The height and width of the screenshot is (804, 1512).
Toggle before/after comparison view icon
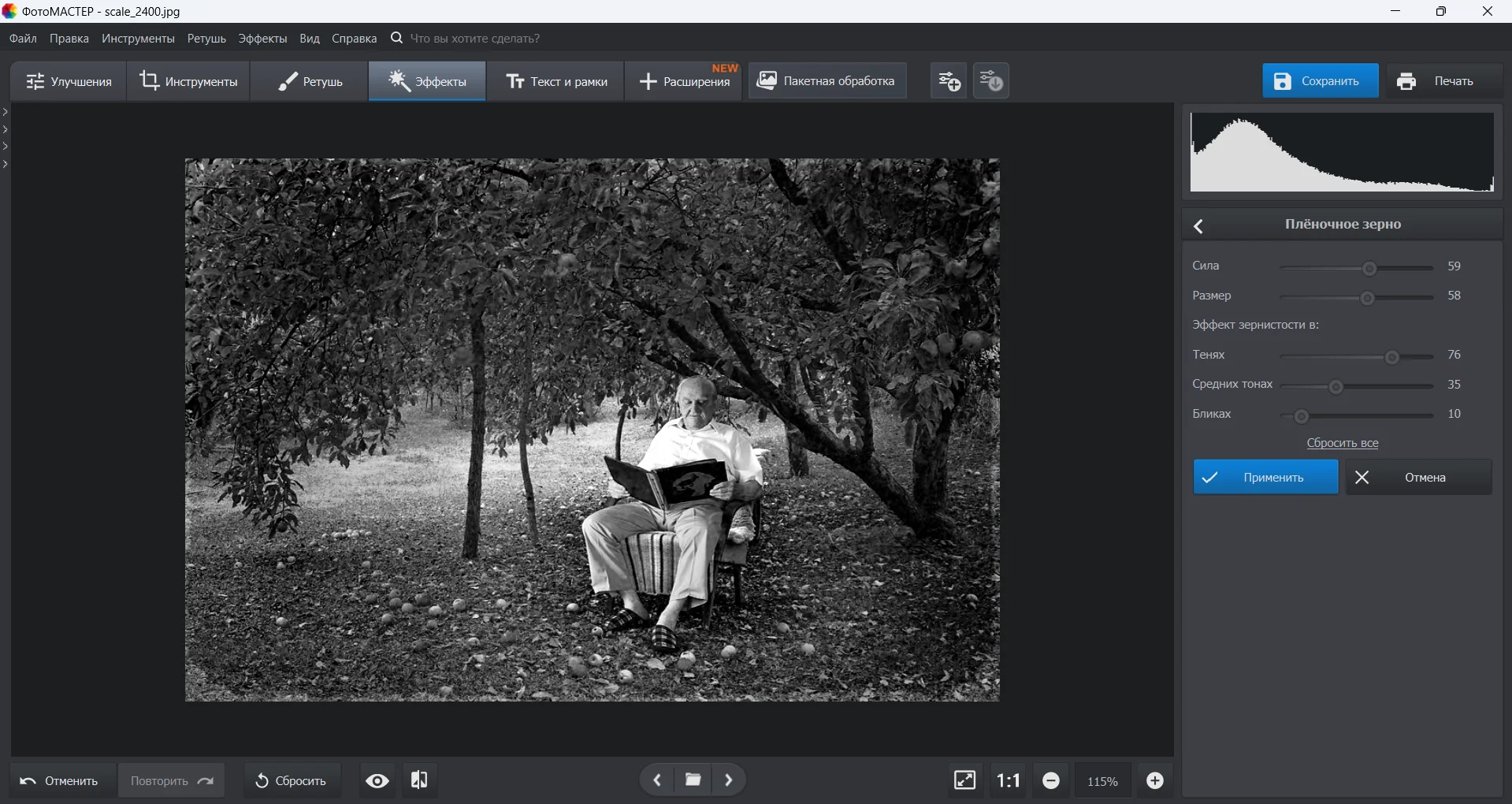tap(419, 780)
